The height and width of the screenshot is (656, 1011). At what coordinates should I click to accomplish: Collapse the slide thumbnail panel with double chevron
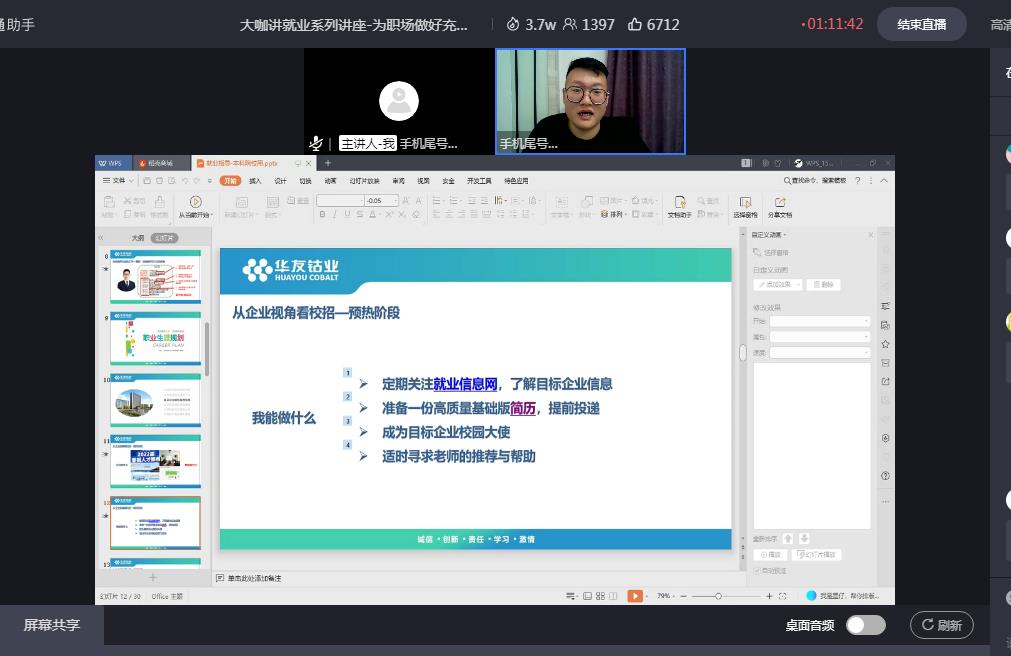pyautogui.click(x=100, y=238)
